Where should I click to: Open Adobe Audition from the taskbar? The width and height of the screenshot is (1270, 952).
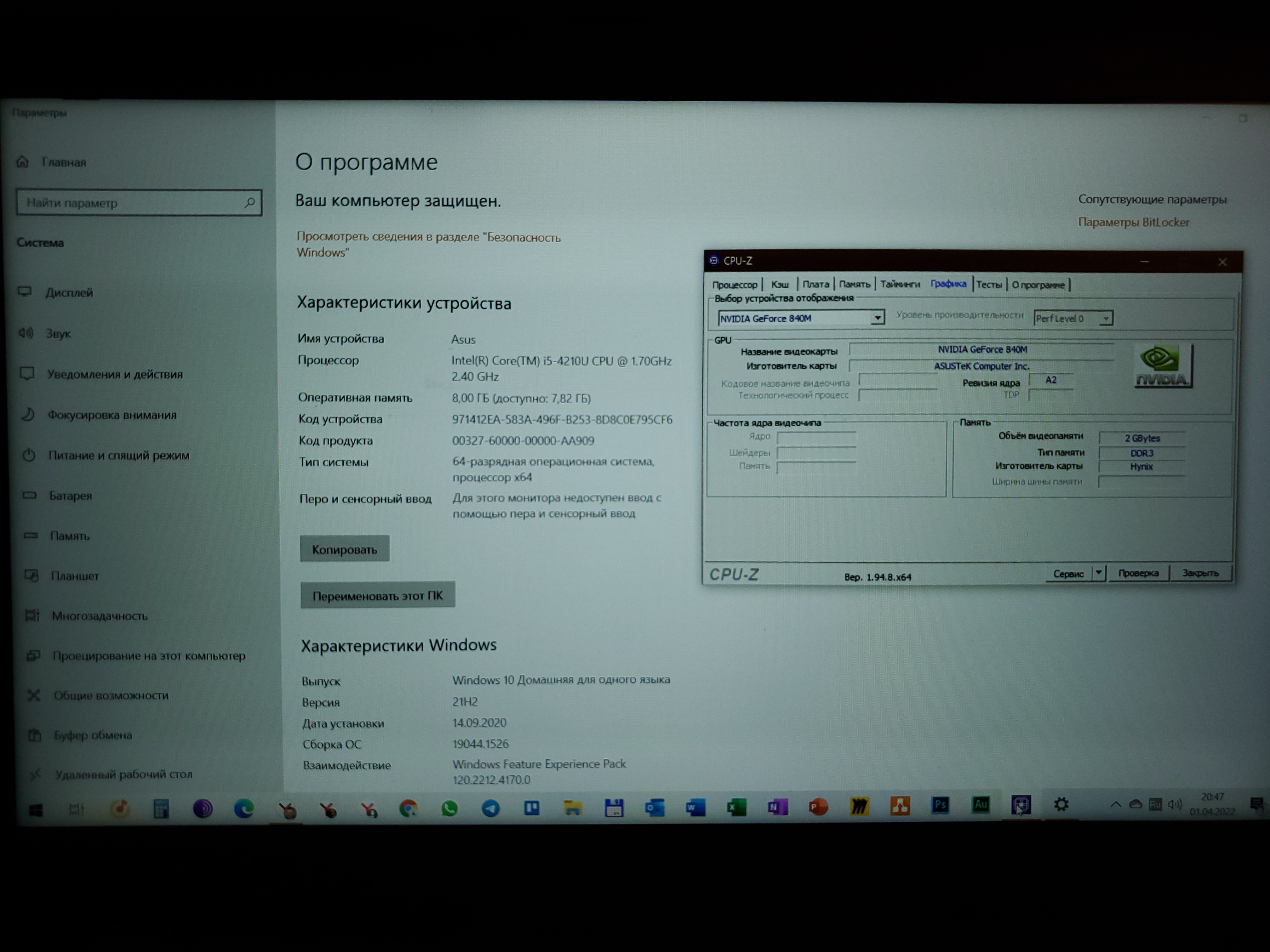click(x=981, y=805)
